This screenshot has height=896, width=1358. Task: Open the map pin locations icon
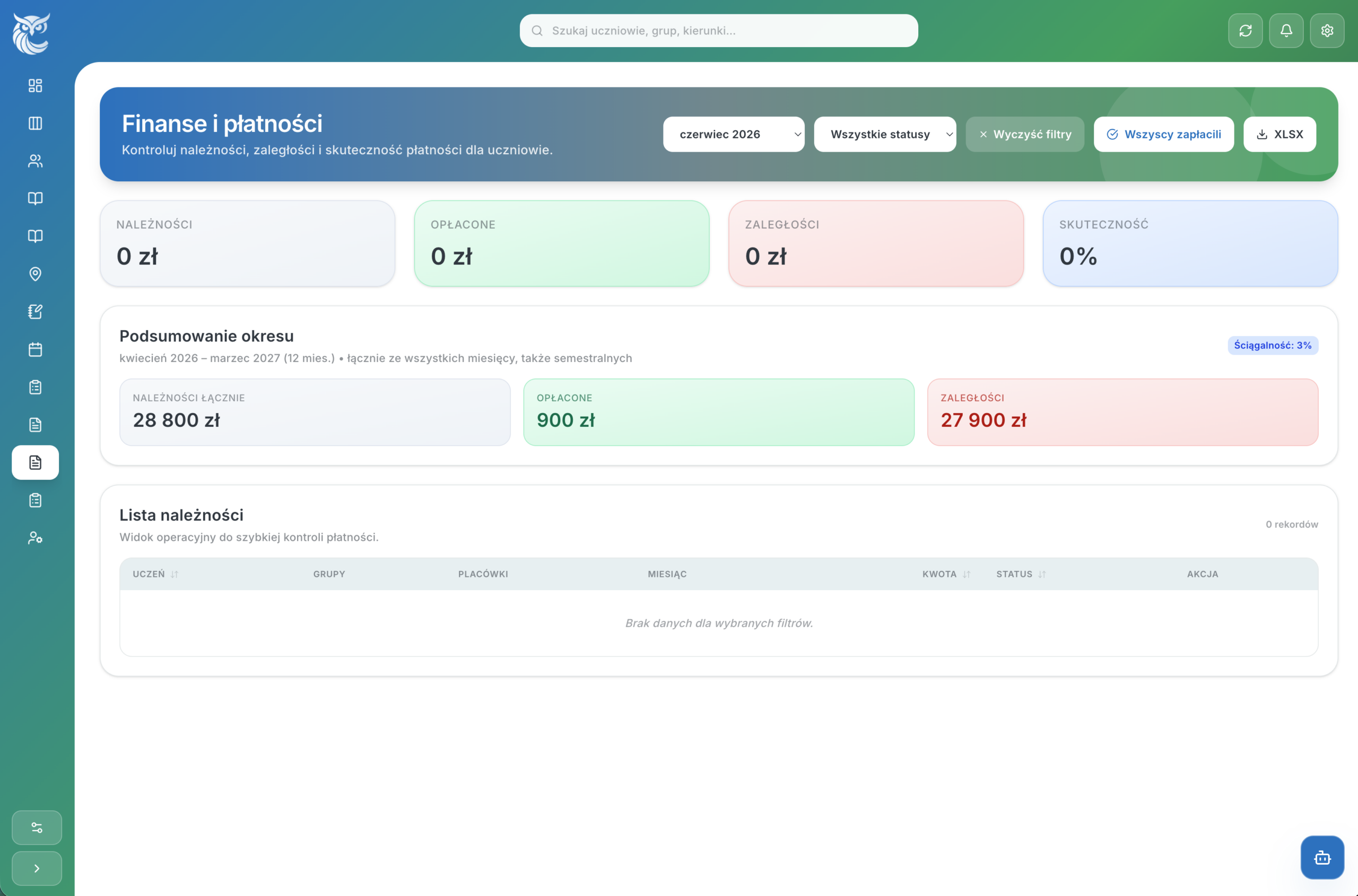[x=36, y=274]
